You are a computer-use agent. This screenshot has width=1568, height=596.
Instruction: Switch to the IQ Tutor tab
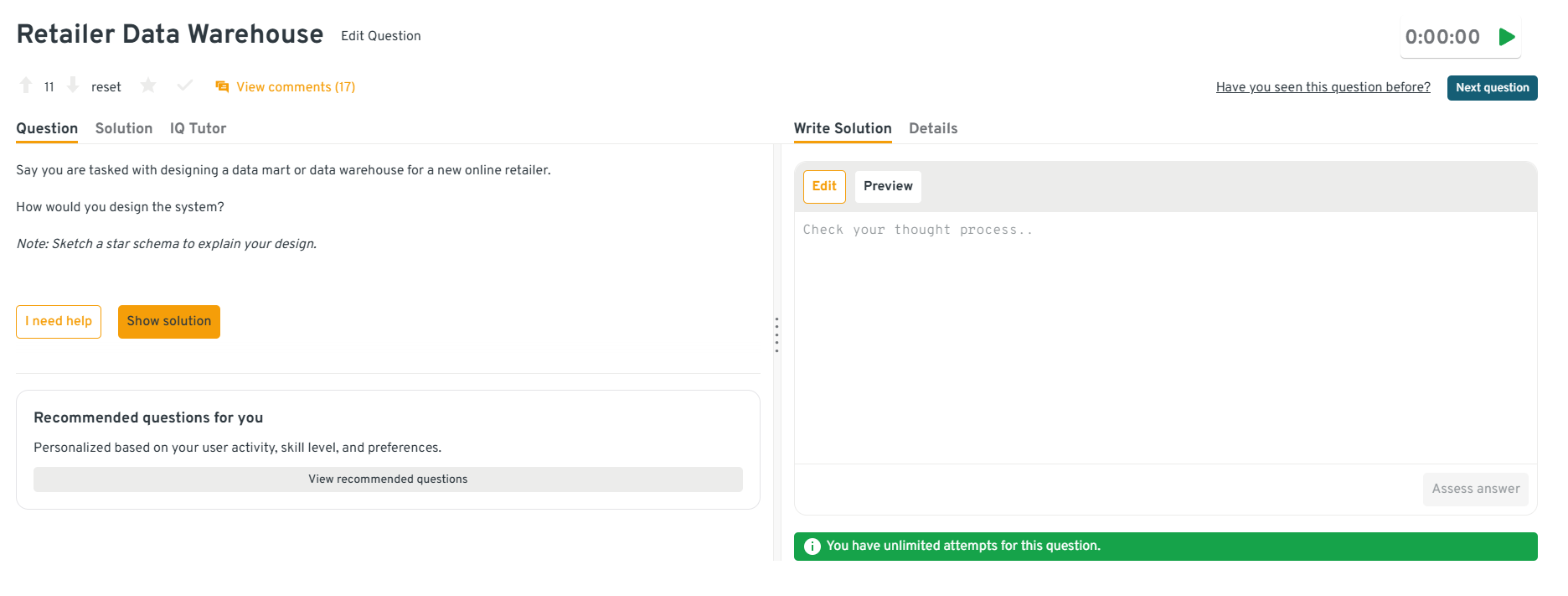coord(198,128)
